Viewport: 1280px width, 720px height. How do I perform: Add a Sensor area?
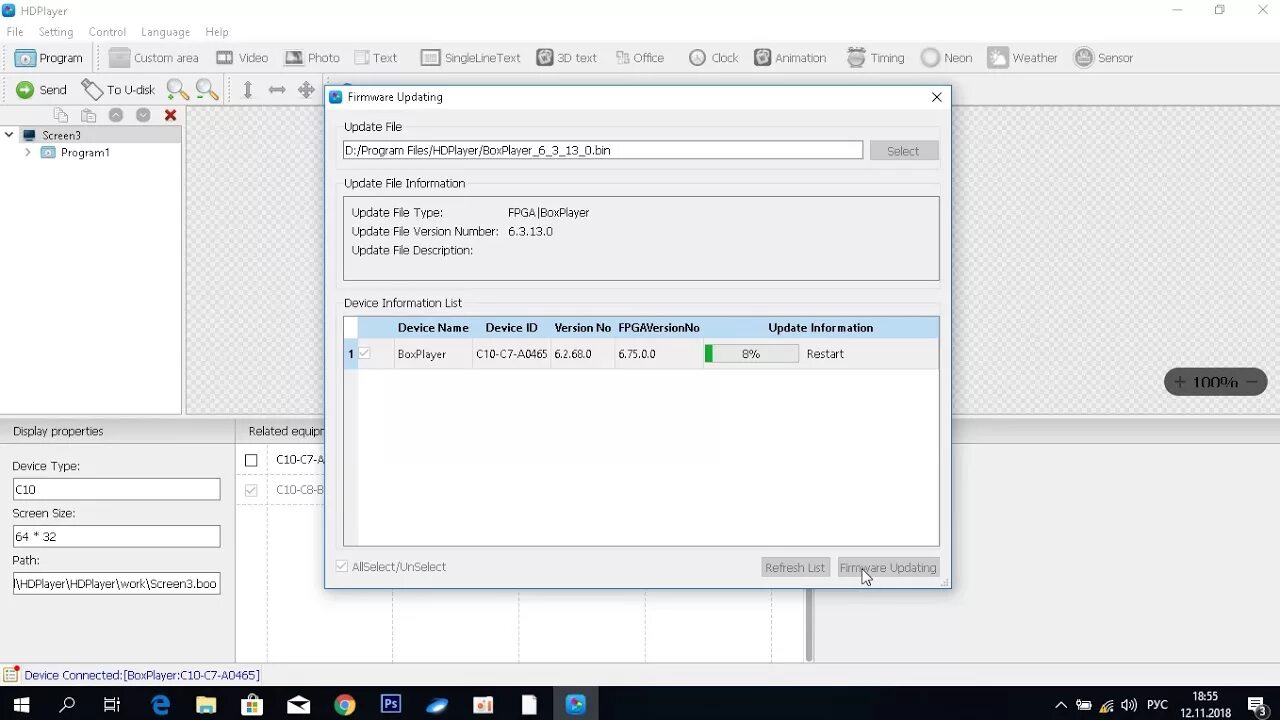1103,58
